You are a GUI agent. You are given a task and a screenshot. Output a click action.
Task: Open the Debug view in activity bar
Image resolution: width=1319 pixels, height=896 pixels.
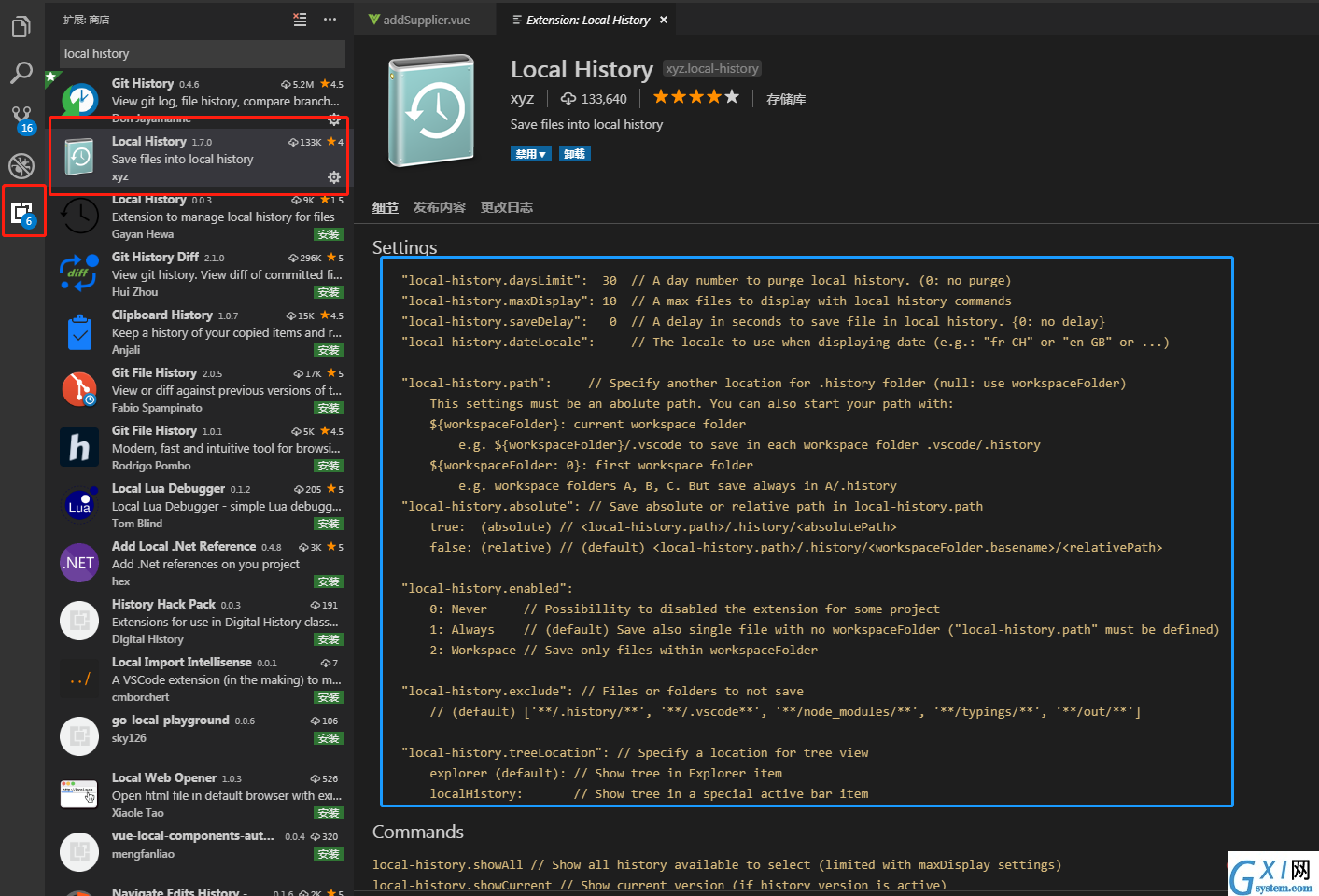pyautogui.click(x=21, y=166)
